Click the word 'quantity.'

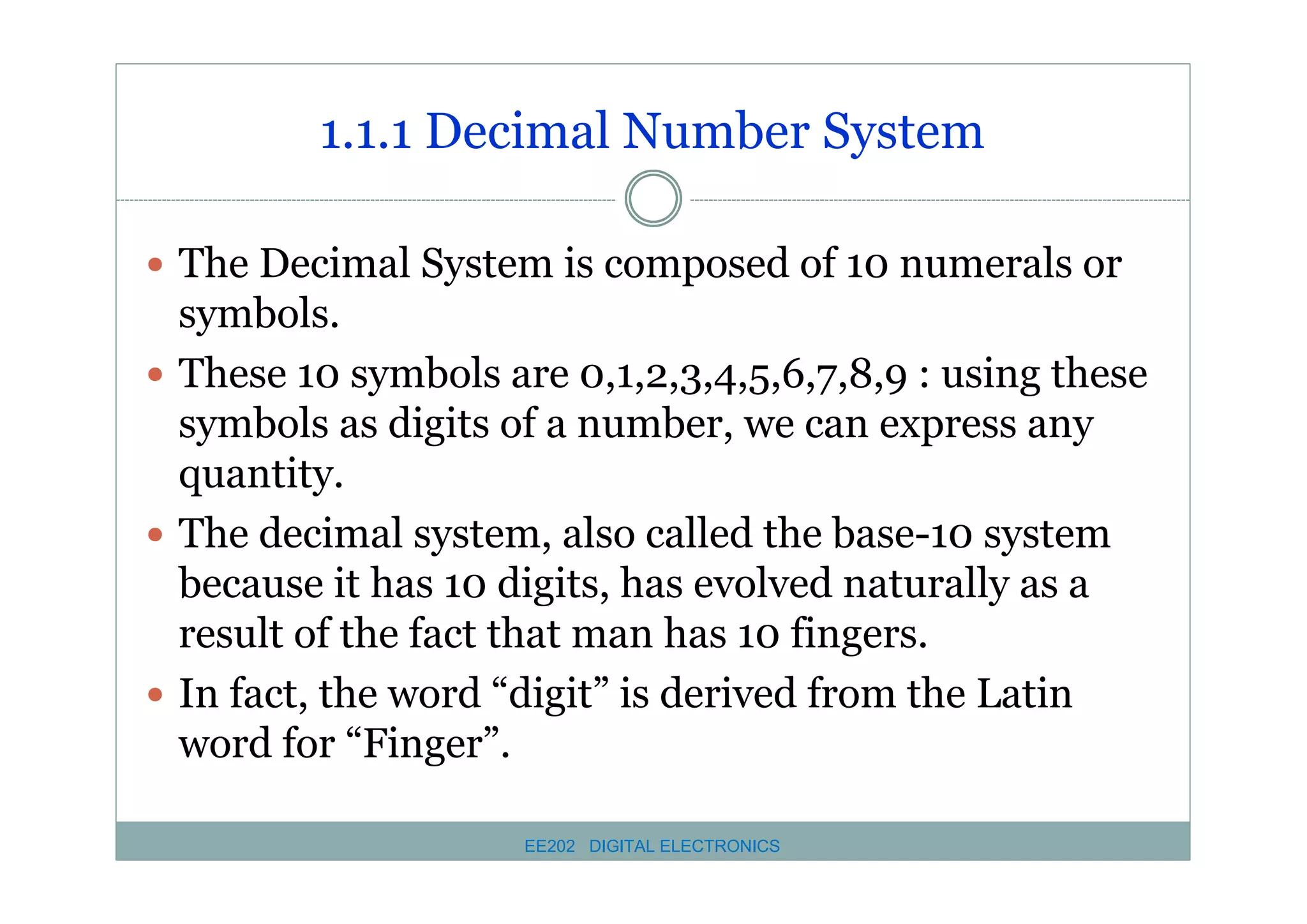pyautogui.click(x=261, y=475)
